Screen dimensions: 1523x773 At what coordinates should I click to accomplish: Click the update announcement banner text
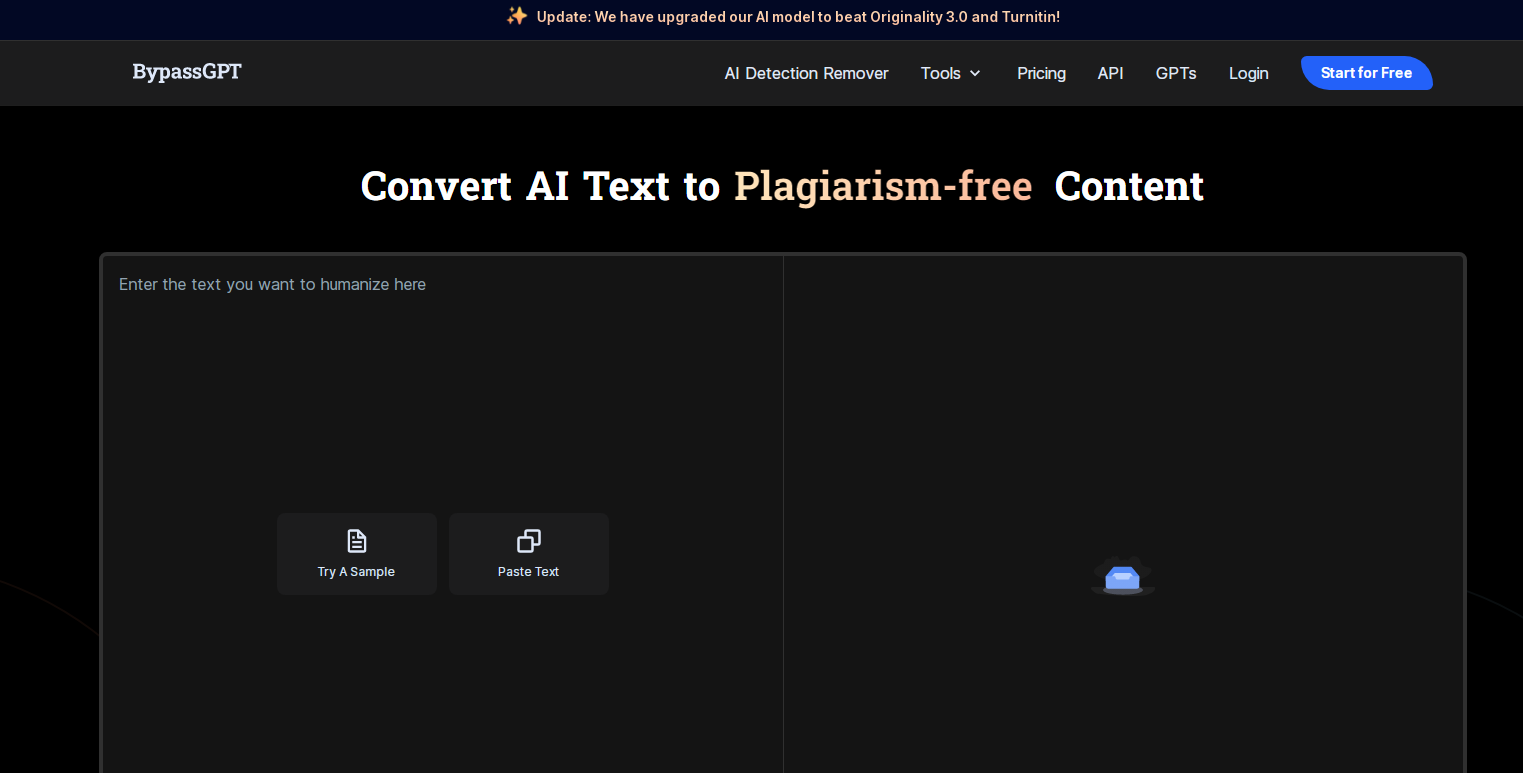coord(798,17)
